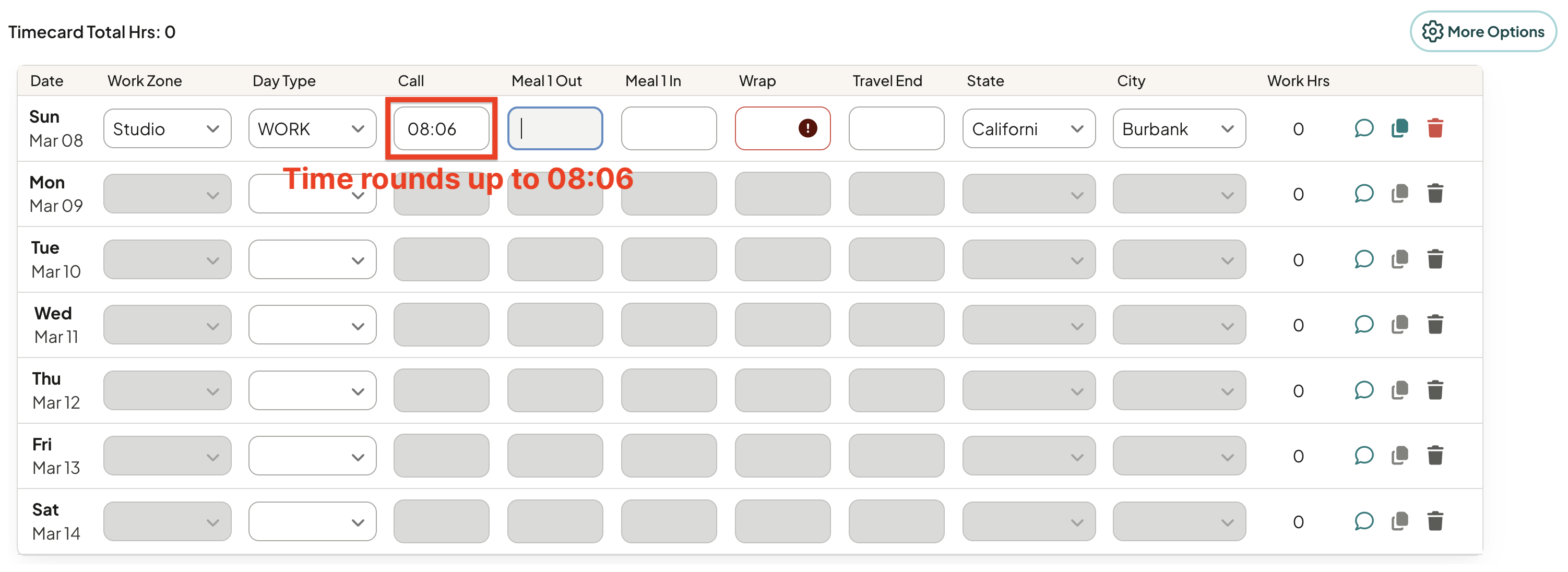Delete the Sat Mar 14 row
Viewport: 1568px width, 572px height.
coord(1435,521)
